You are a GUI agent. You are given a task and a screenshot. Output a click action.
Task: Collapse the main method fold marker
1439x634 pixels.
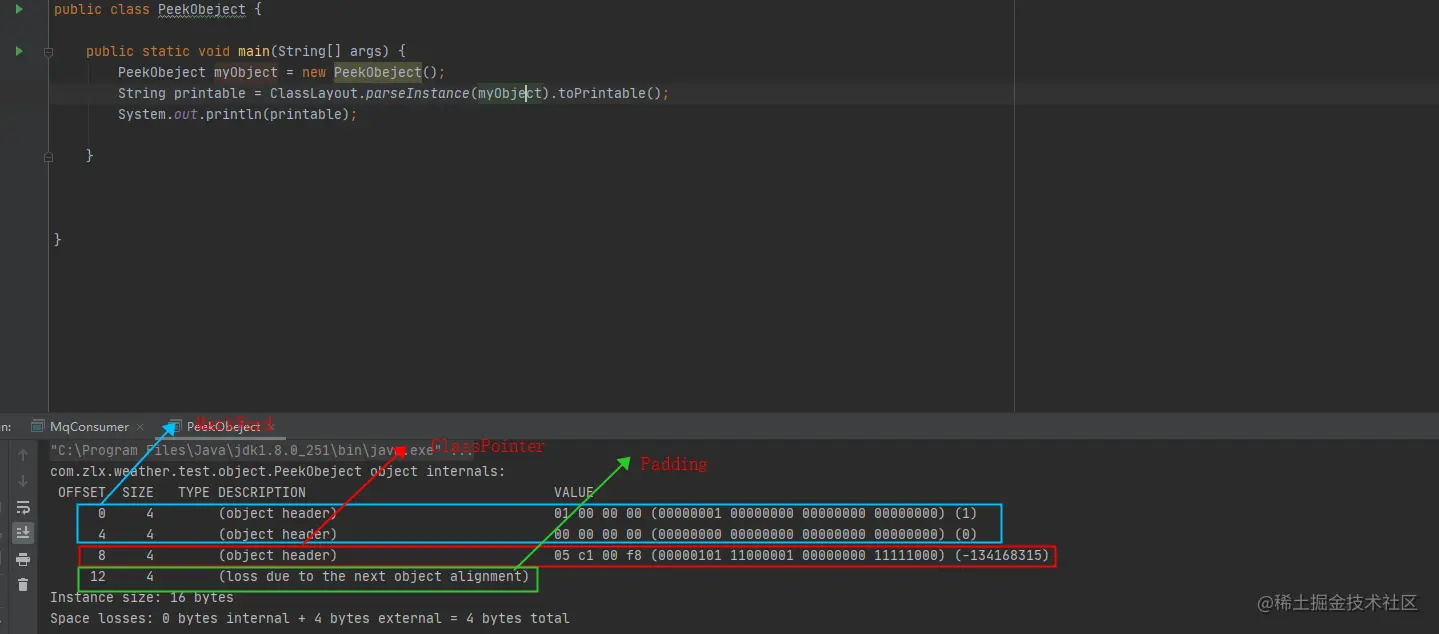click(48, 52)
